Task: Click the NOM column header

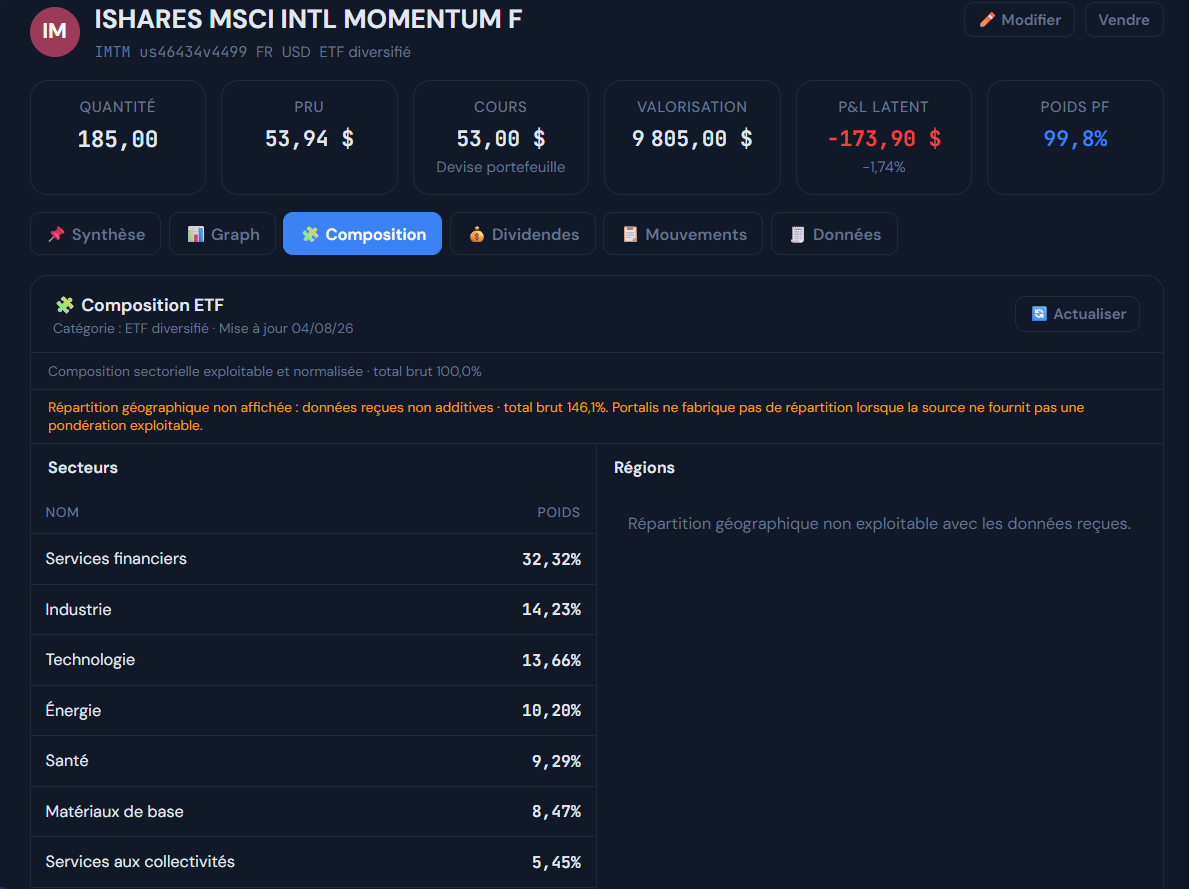Action: (62, 513)
